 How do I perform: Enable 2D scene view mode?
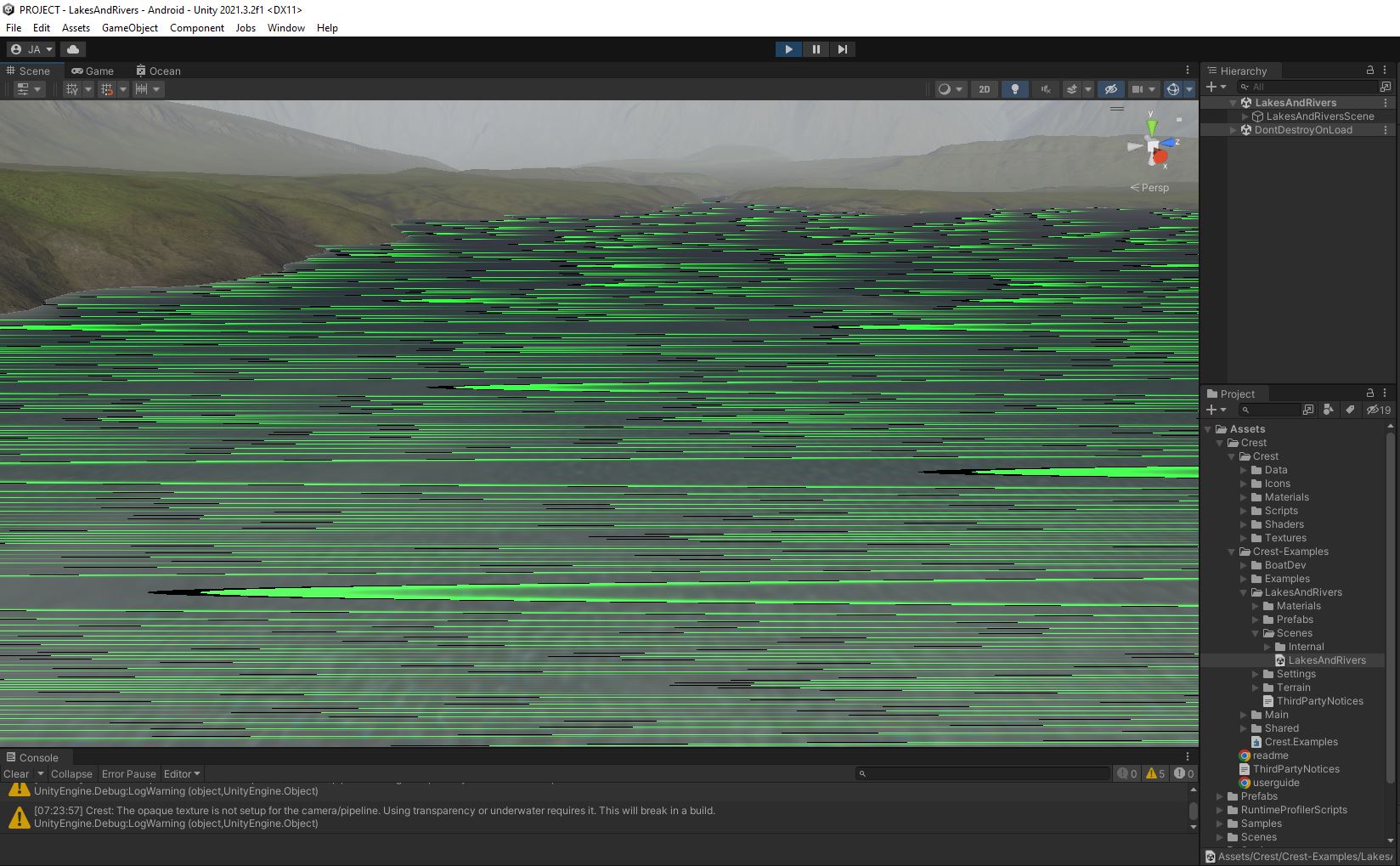(984, 89)
